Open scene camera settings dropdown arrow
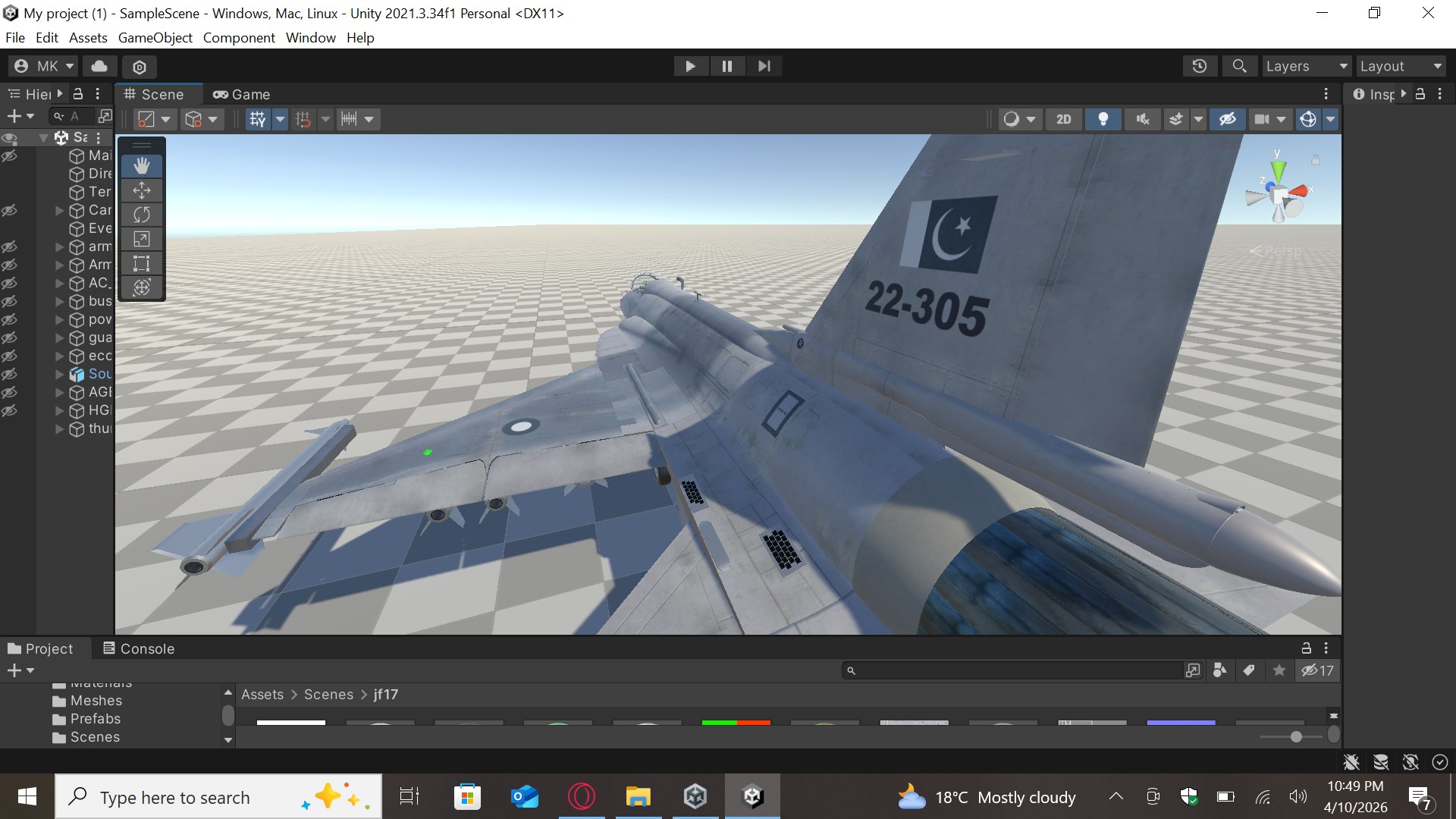This screenshot has height=819, width=1456. pos(1282,119)
